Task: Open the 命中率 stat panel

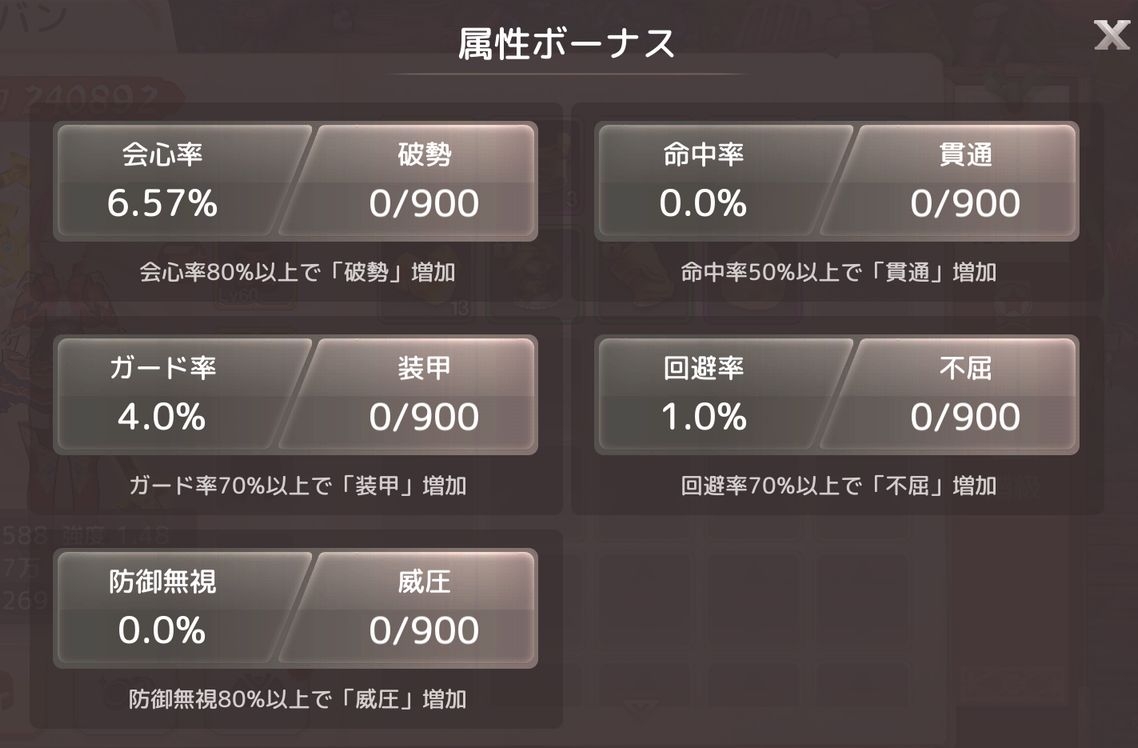Action: click(x=703, y=181)
